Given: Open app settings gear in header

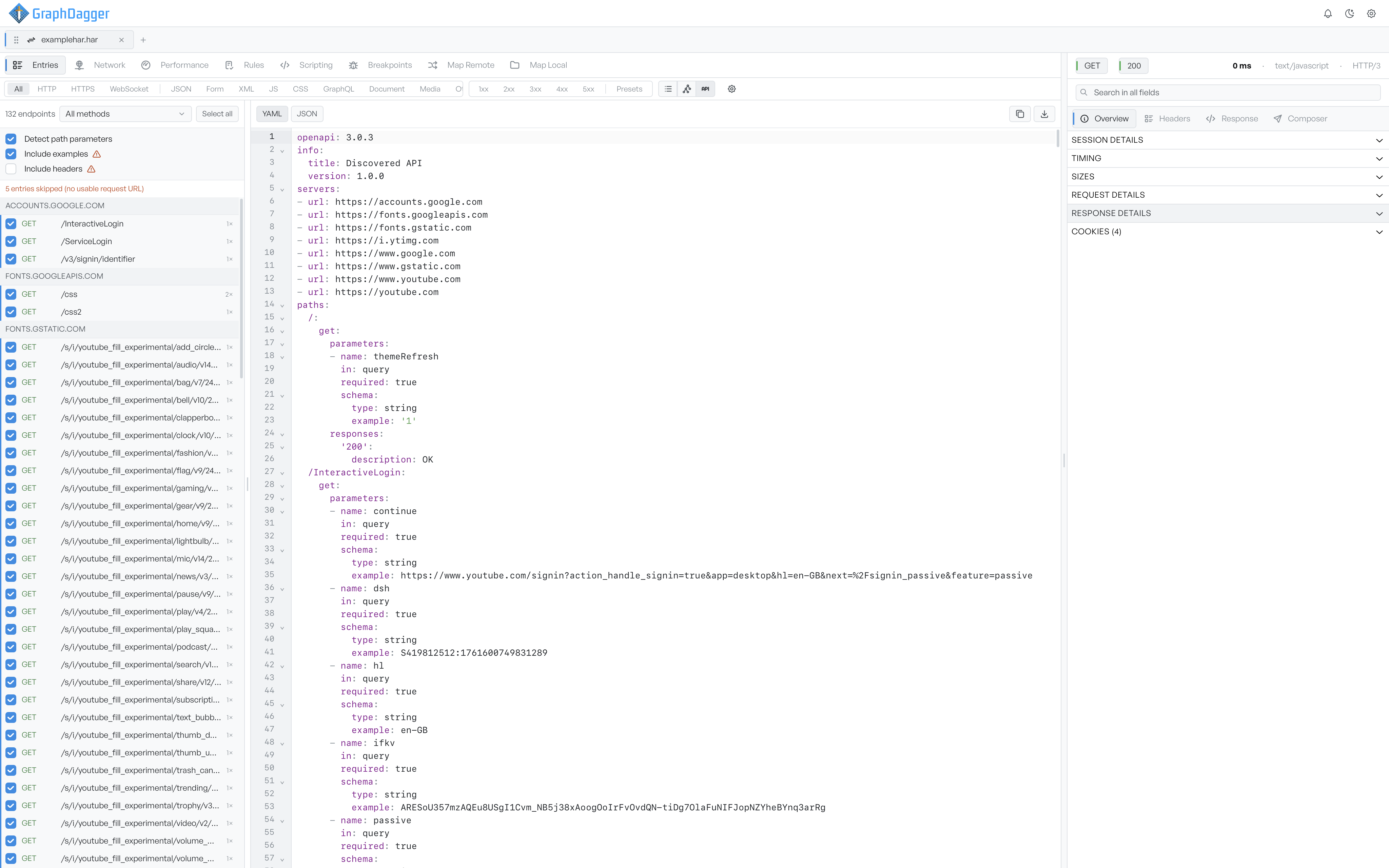Looking at the screenshot, I should (1371, 14).
